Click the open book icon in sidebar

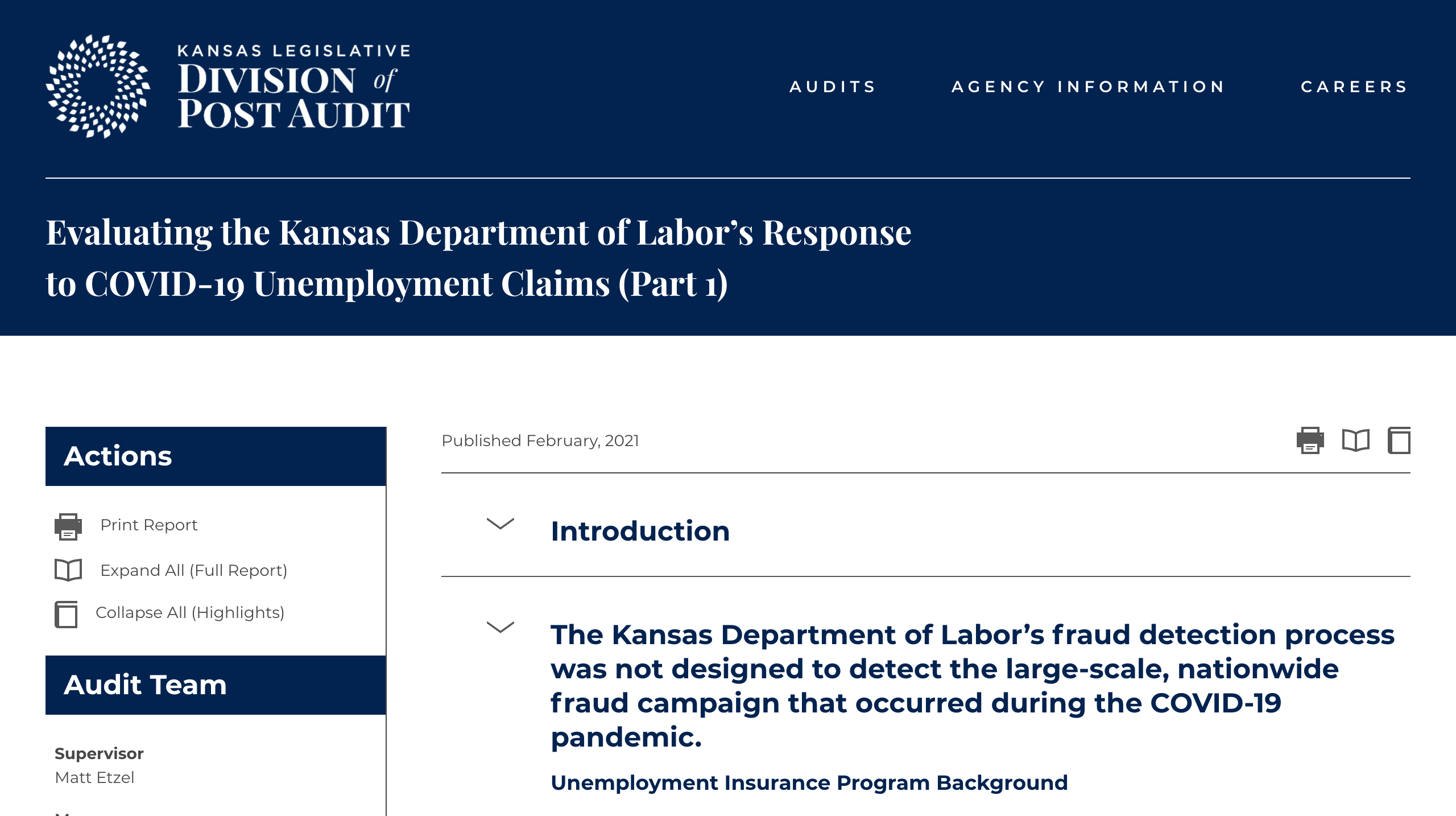68,570
